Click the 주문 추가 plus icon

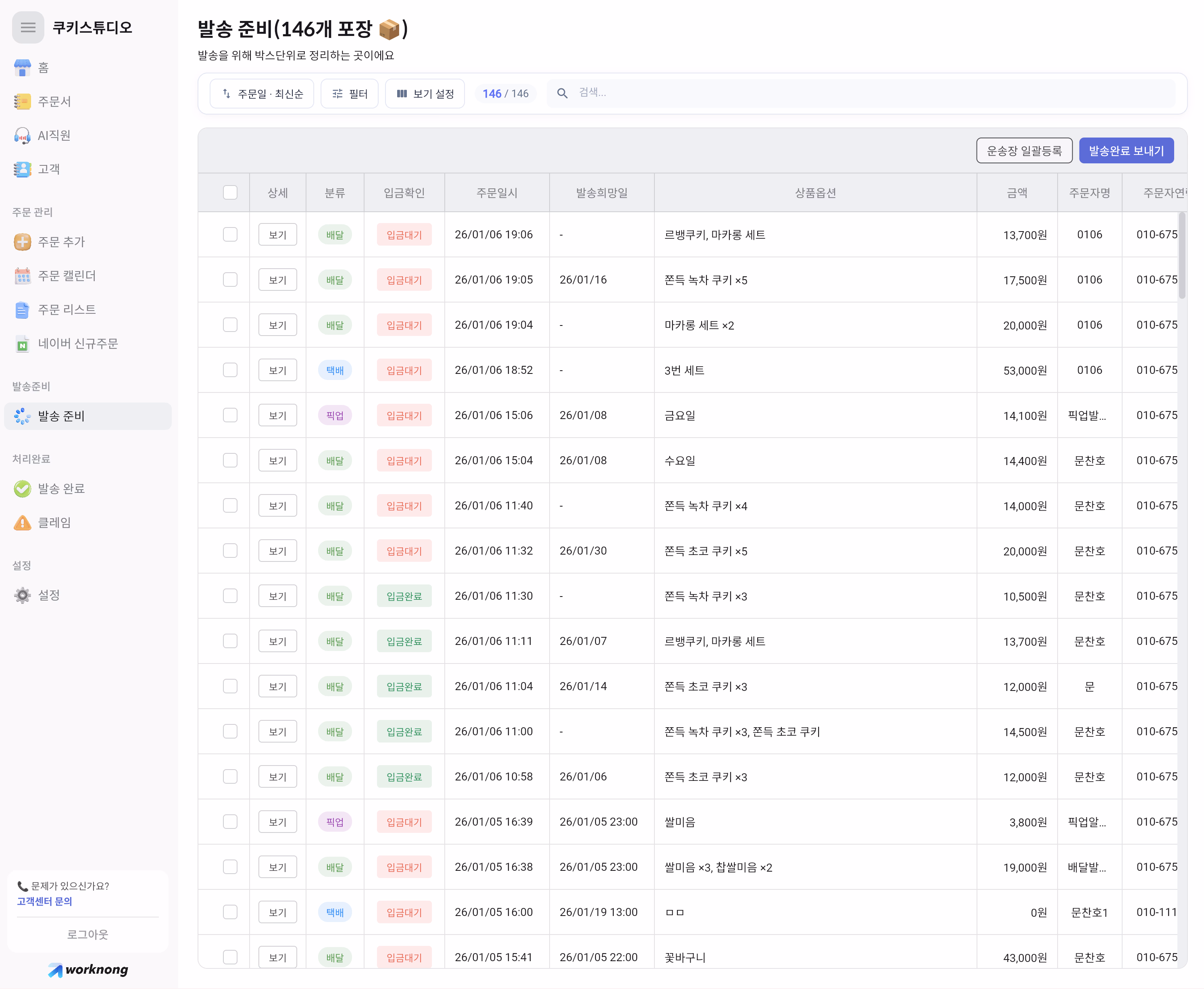click(x=22, y=242)
